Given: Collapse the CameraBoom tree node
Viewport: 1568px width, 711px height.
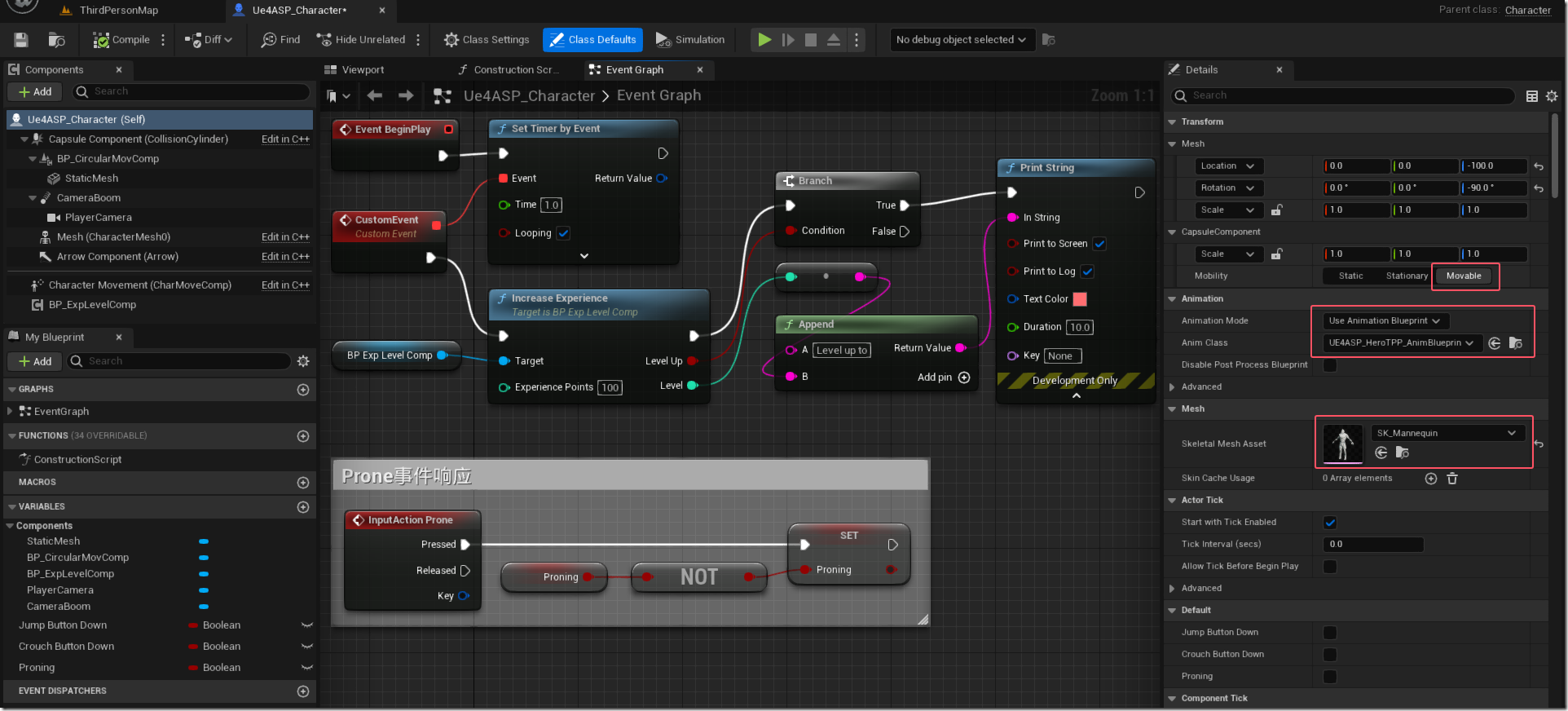Looking at the screenshot, I should 33,198.
